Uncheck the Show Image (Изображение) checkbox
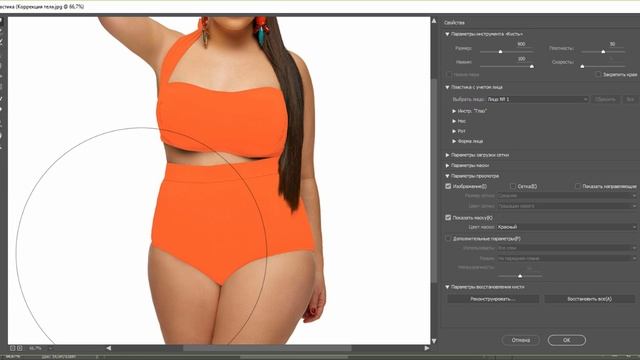 (448, 186)
